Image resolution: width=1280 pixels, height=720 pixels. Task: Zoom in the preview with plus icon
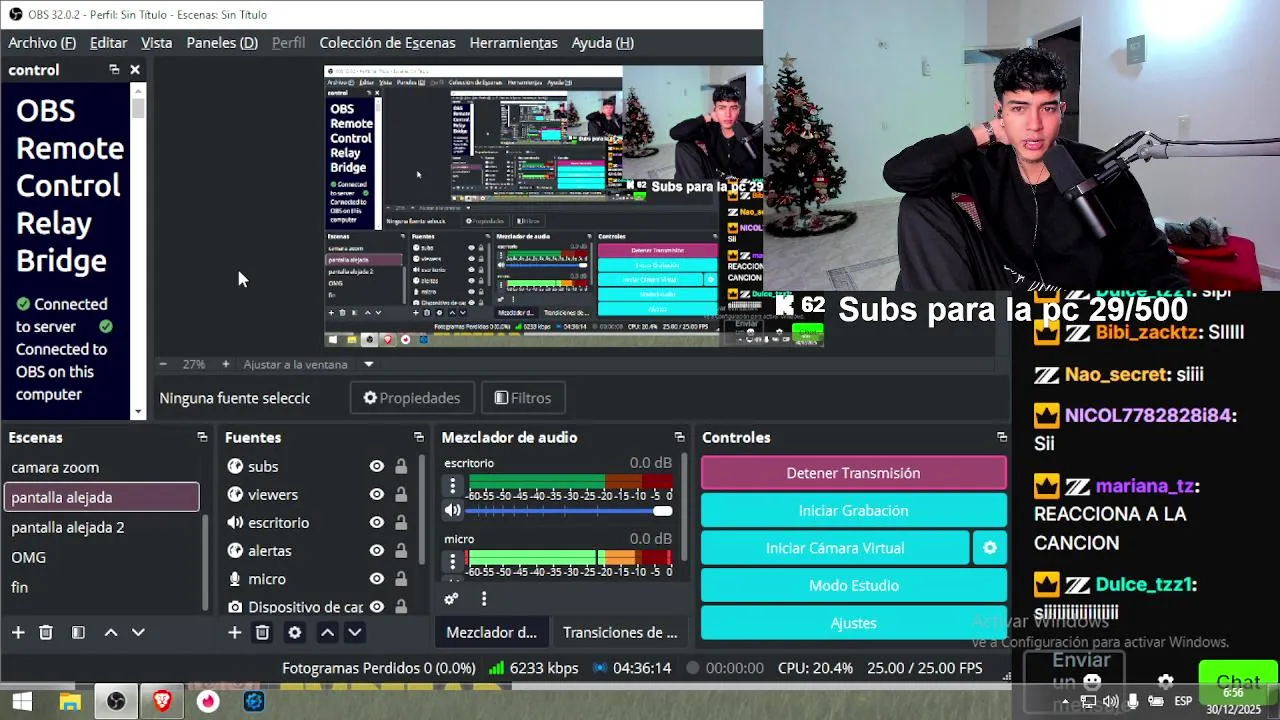pyautogui.click(x=226, y=364)
